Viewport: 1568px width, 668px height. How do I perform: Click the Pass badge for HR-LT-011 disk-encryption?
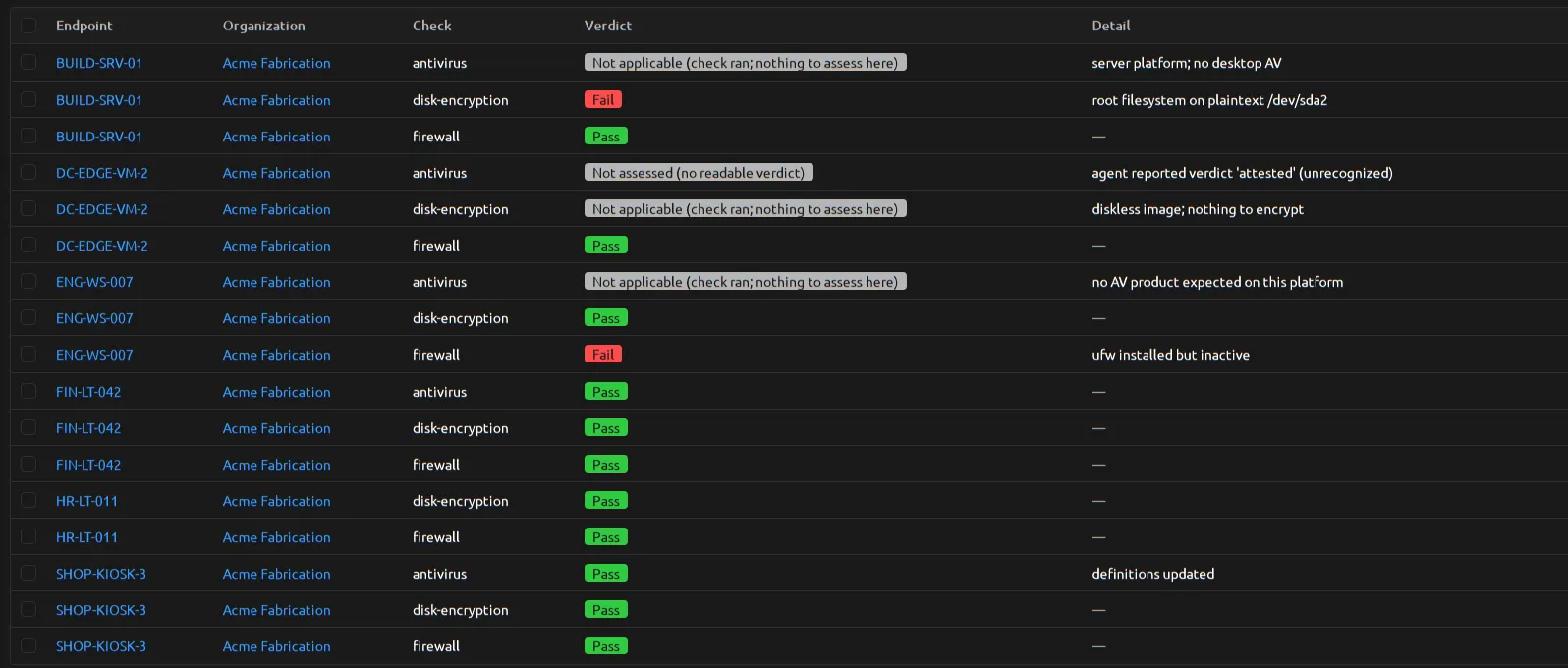click(x=606, y=500)
